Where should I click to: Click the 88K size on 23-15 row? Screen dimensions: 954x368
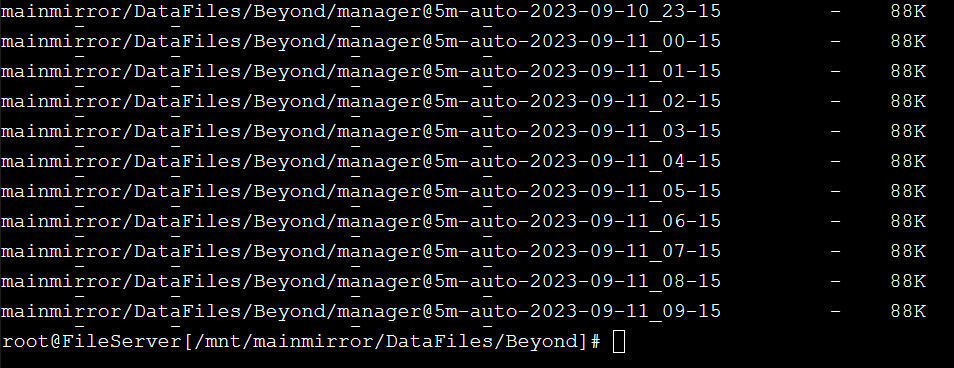click(908, 12)
